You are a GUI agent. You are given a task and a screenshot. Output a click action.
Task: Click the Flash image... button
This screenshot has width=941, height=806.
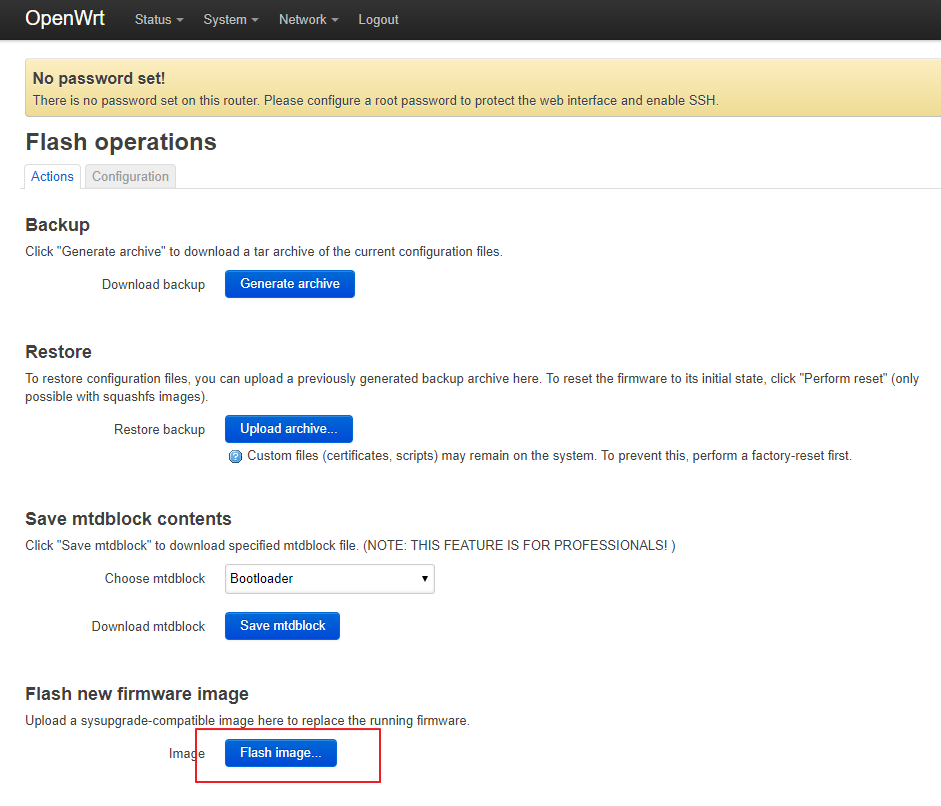coord(281,753)
